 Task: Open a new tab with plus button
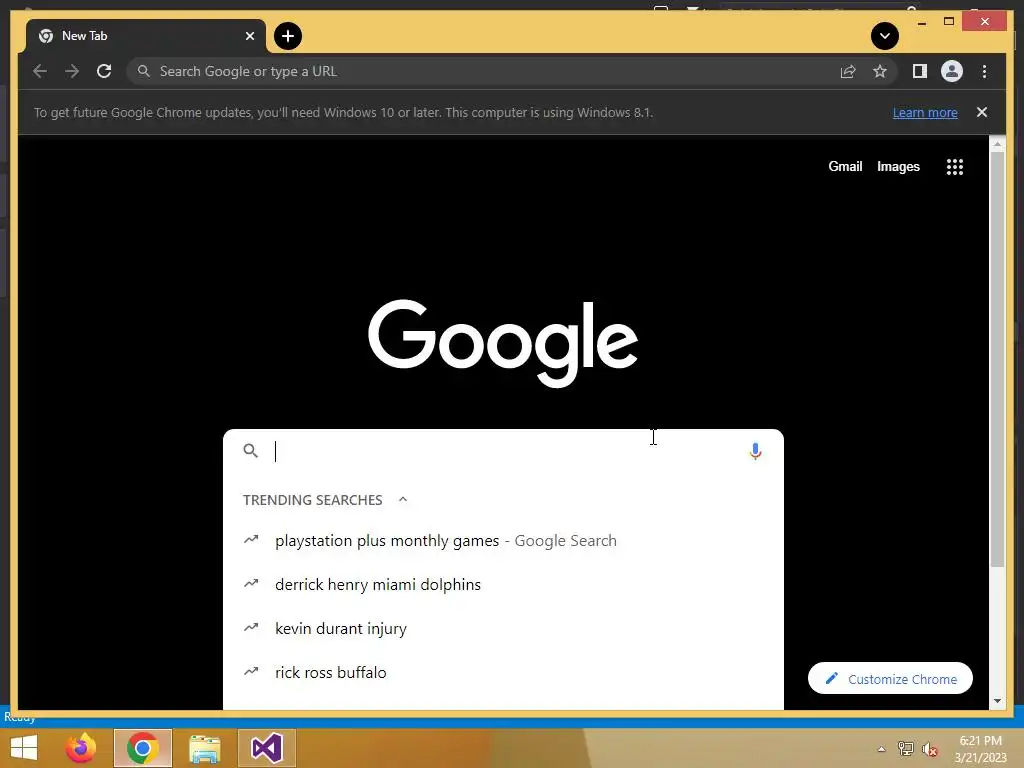click(287, 36)
